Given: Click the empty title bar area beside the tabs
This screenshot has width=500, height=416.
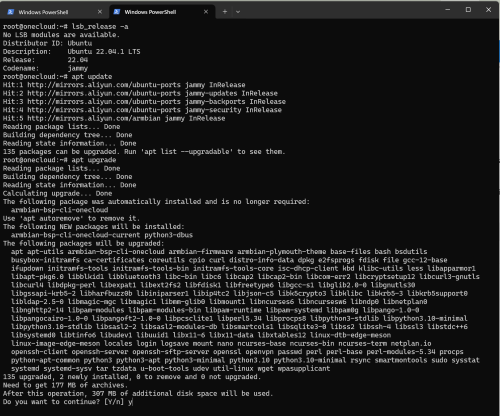Looking at the screenshot, I should tap(340, 11).
